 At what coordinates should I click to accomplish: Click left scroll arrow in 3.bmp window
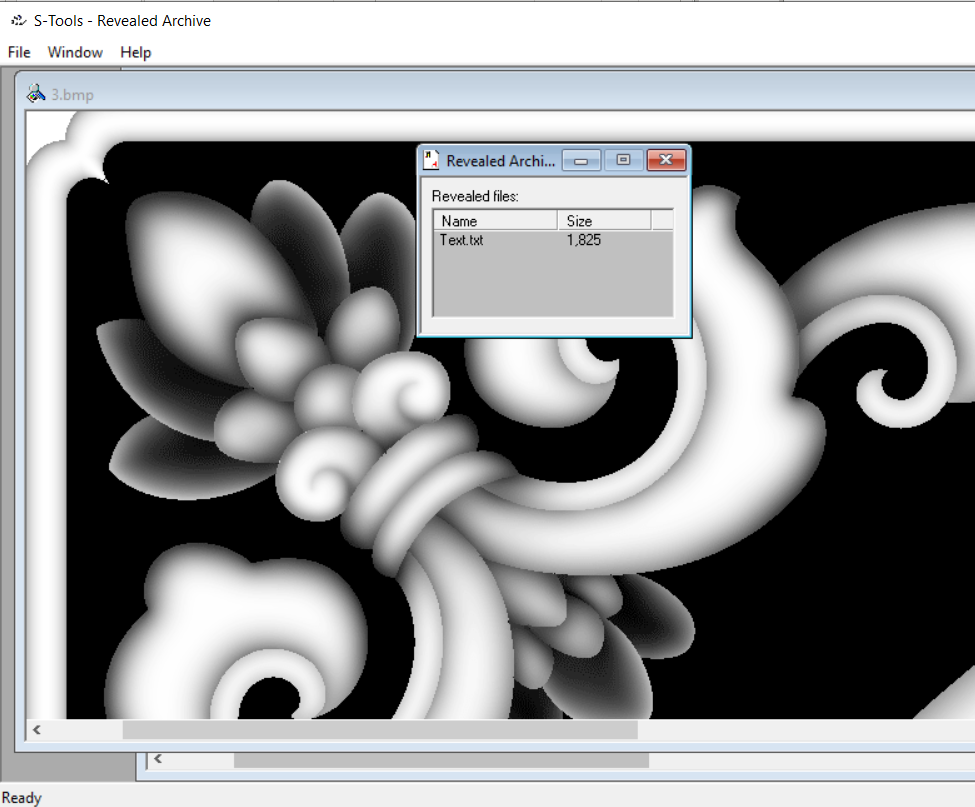[37, 729]
